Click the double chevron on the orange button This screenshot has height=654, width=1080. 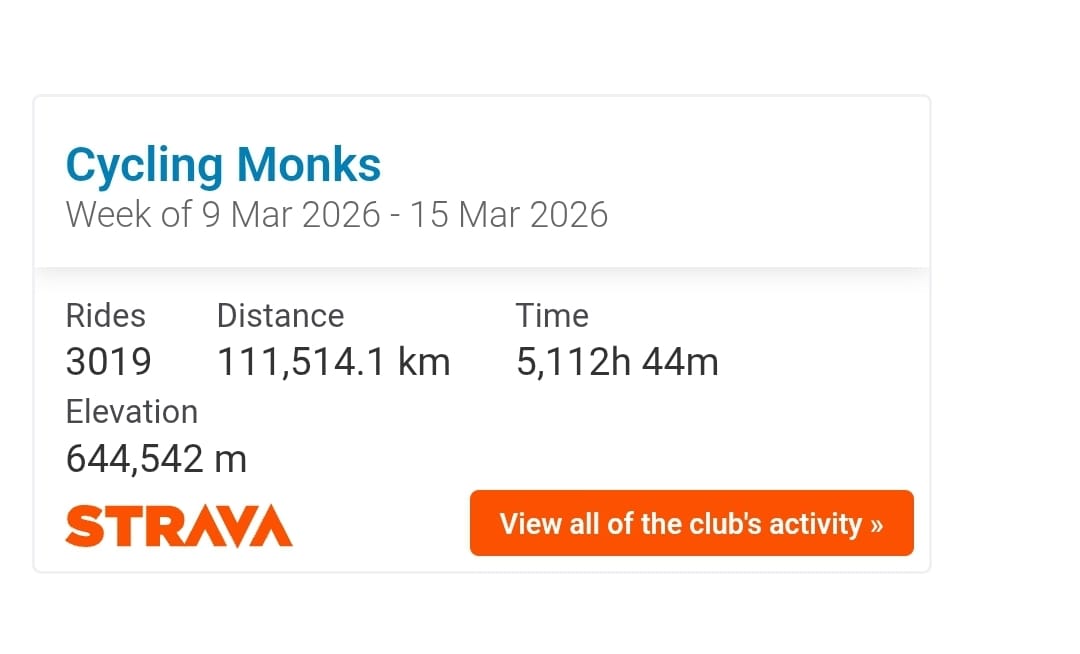coord(876,525)
